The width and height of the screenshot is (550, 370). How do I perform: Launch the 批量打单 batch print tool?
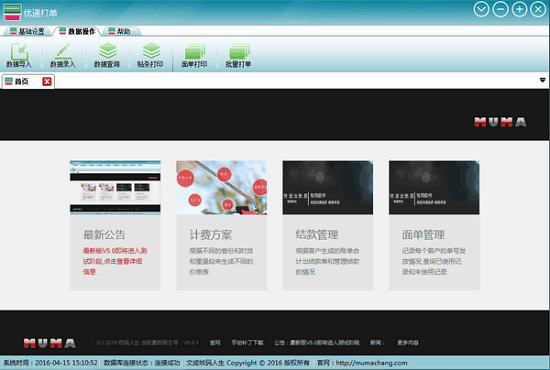click(x=239, y=55)
